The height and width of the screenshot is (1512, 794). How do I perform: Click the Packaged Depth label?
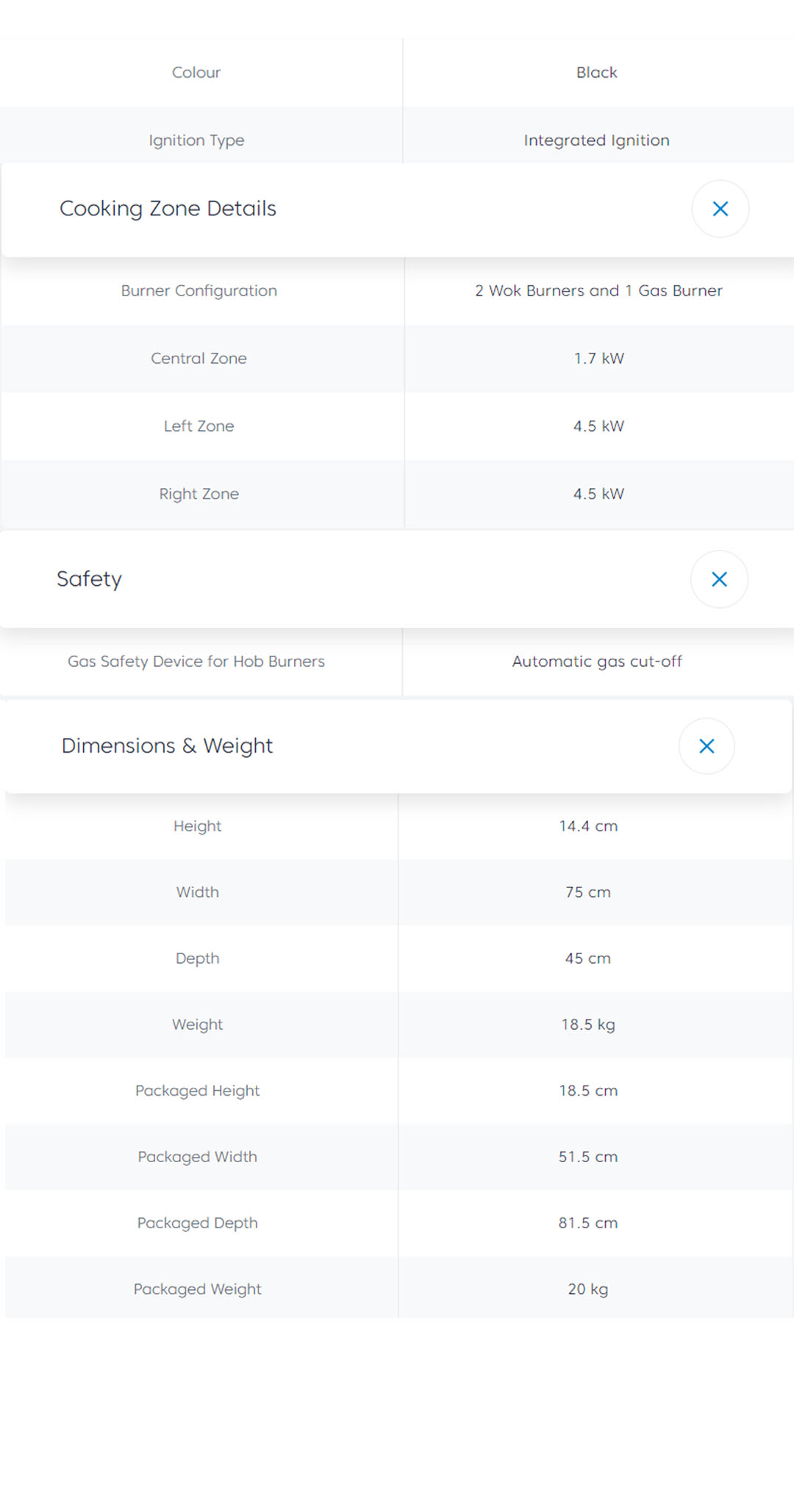pos(198,1223)
